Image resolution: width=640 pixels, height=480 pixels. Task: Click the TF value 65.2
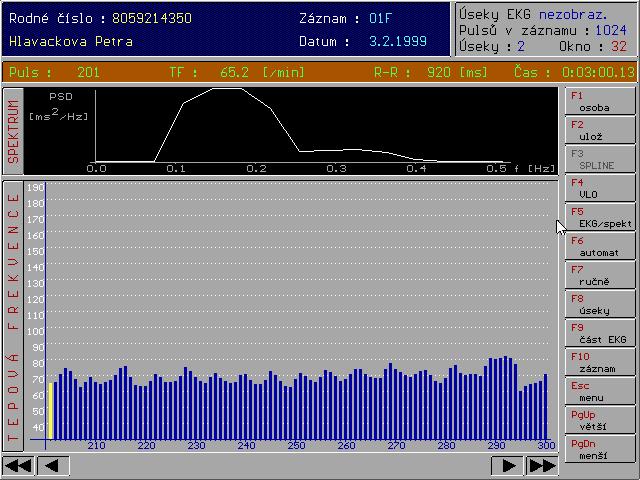[x=234, y=72]
